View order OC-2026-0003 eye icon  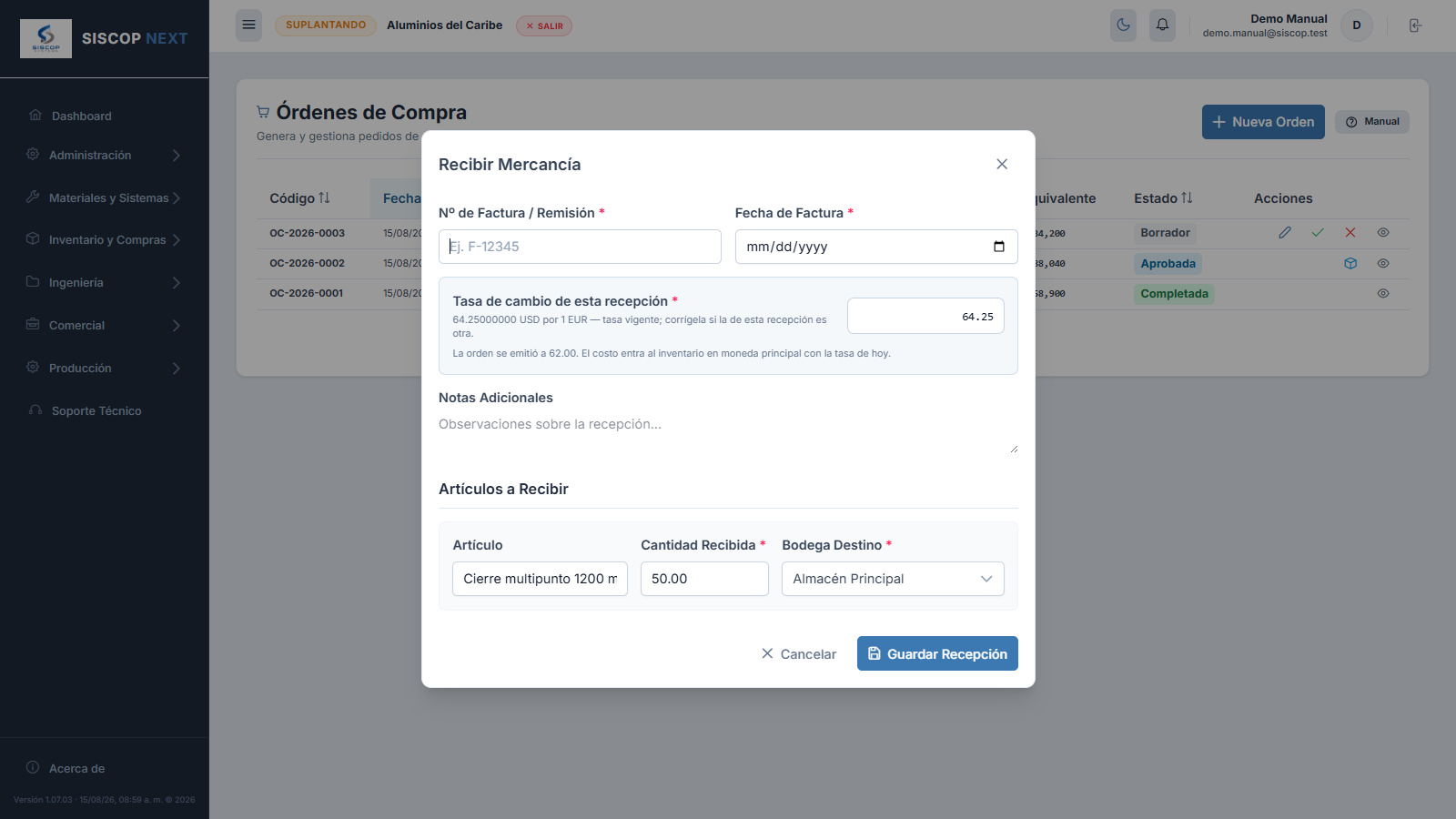point(1383,233)
